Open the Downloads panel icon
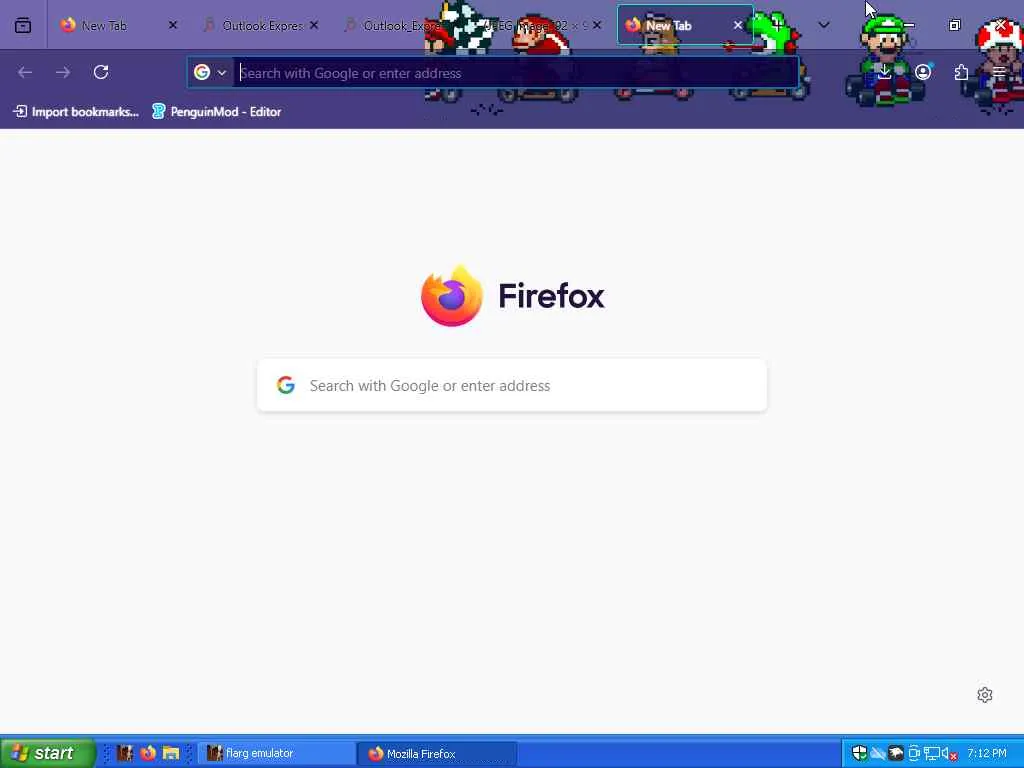 tap(884, 72)
